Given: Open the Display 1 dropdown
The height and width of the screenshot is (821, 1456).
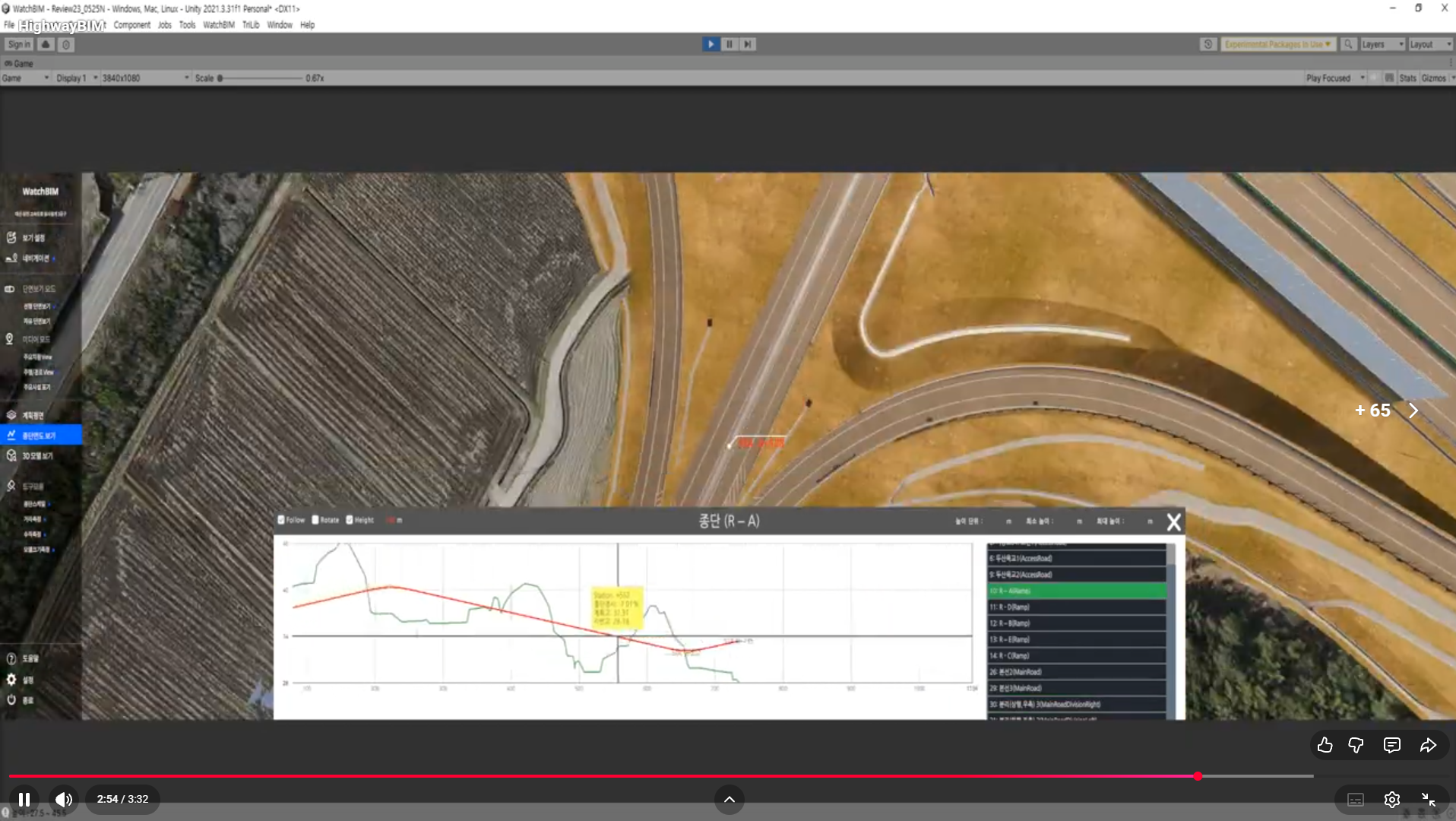Looking at the screenshot, I should (77, 78).
